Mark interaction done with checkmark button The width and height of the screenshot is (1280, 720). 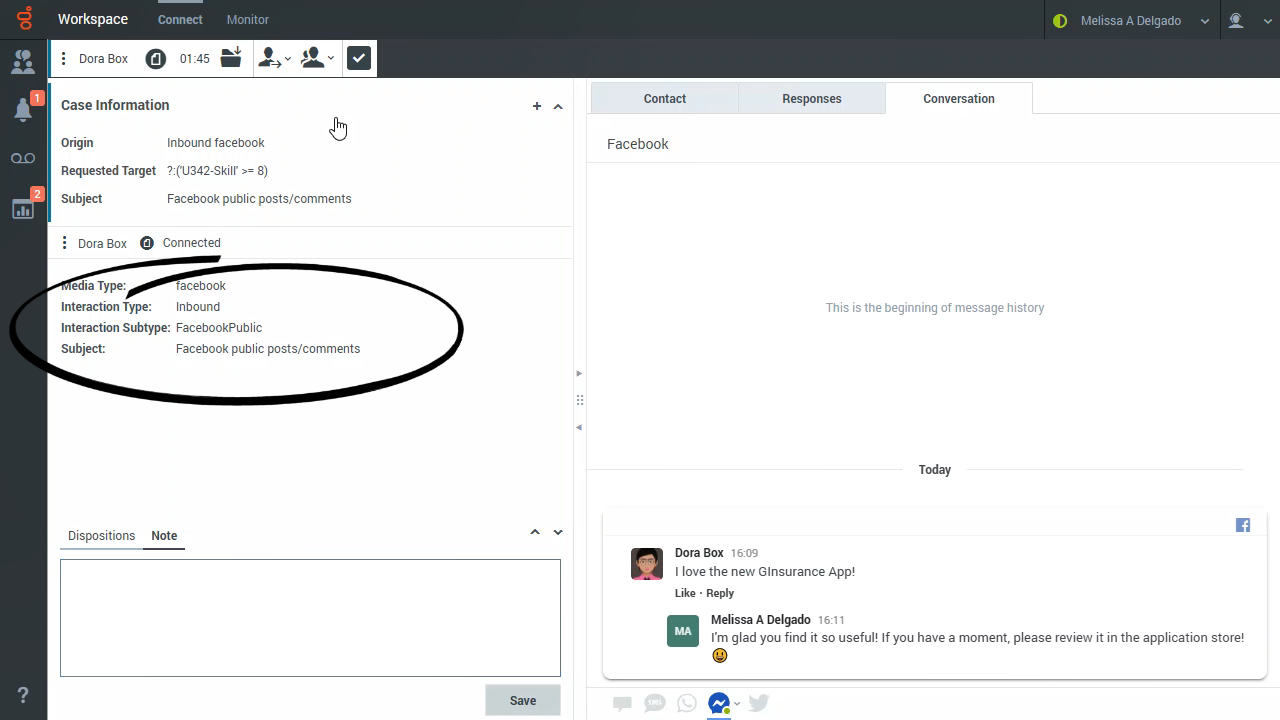359,58
